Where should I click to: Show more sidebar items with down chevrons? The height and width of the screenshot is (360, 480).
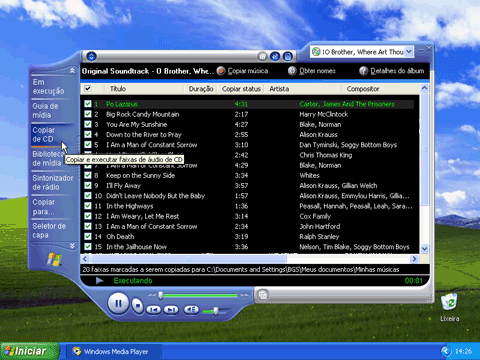72,246
